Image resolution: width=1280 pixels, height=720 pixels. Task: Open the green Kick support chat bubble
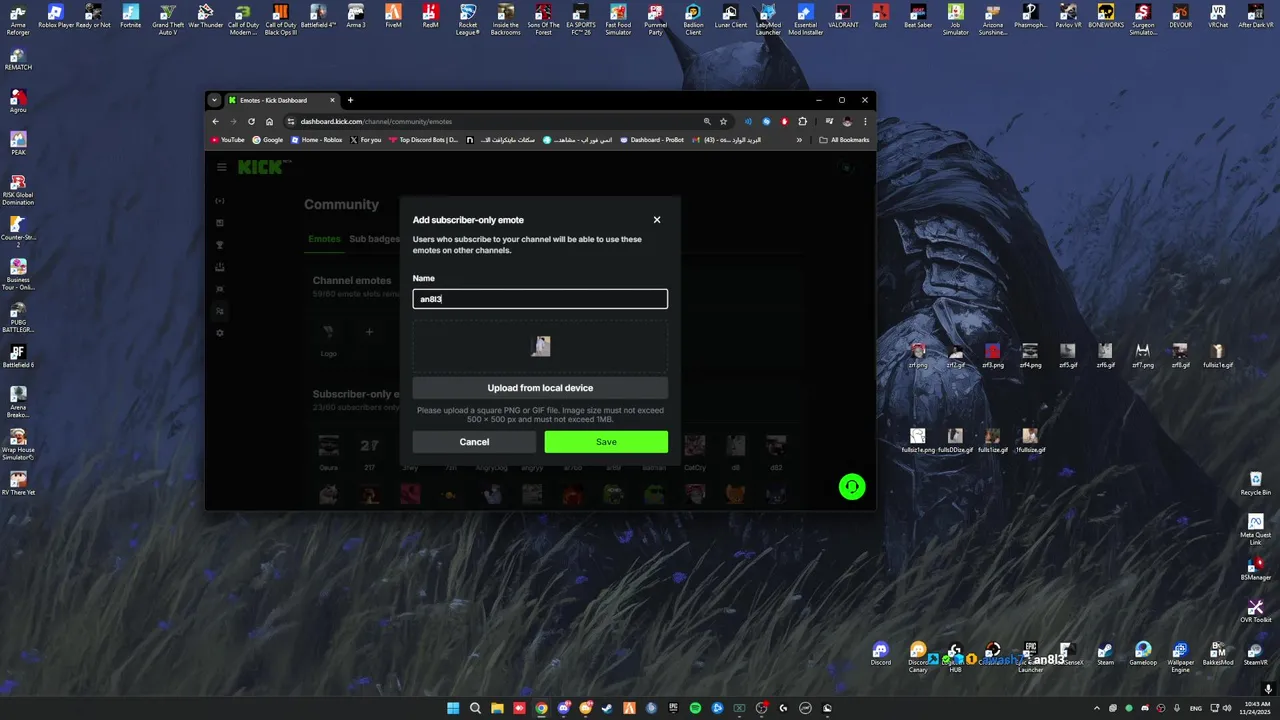pos(852,487)
